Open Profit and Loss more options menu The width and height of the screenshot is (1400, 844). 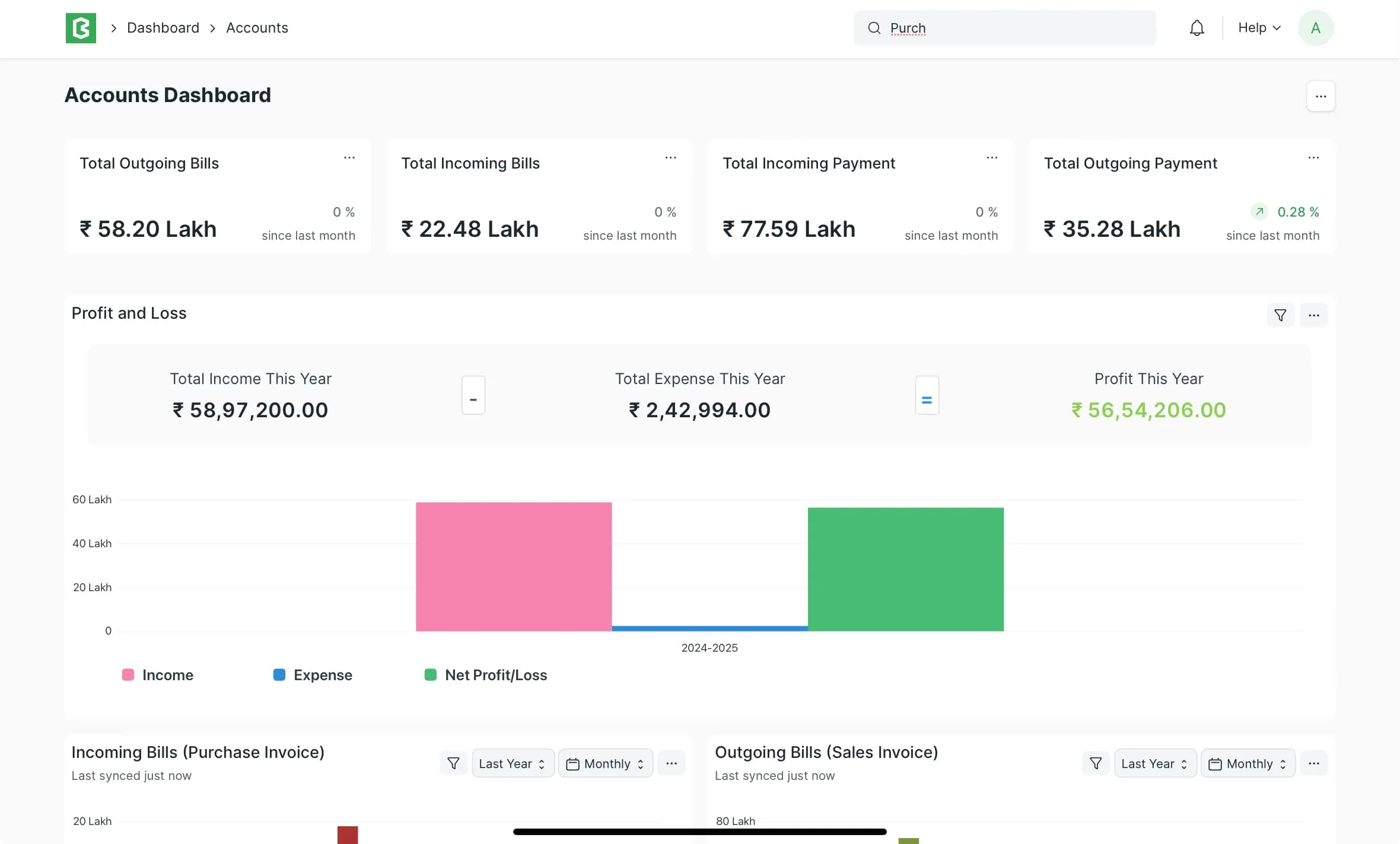pyautogui.click(x=1313, y=315)
